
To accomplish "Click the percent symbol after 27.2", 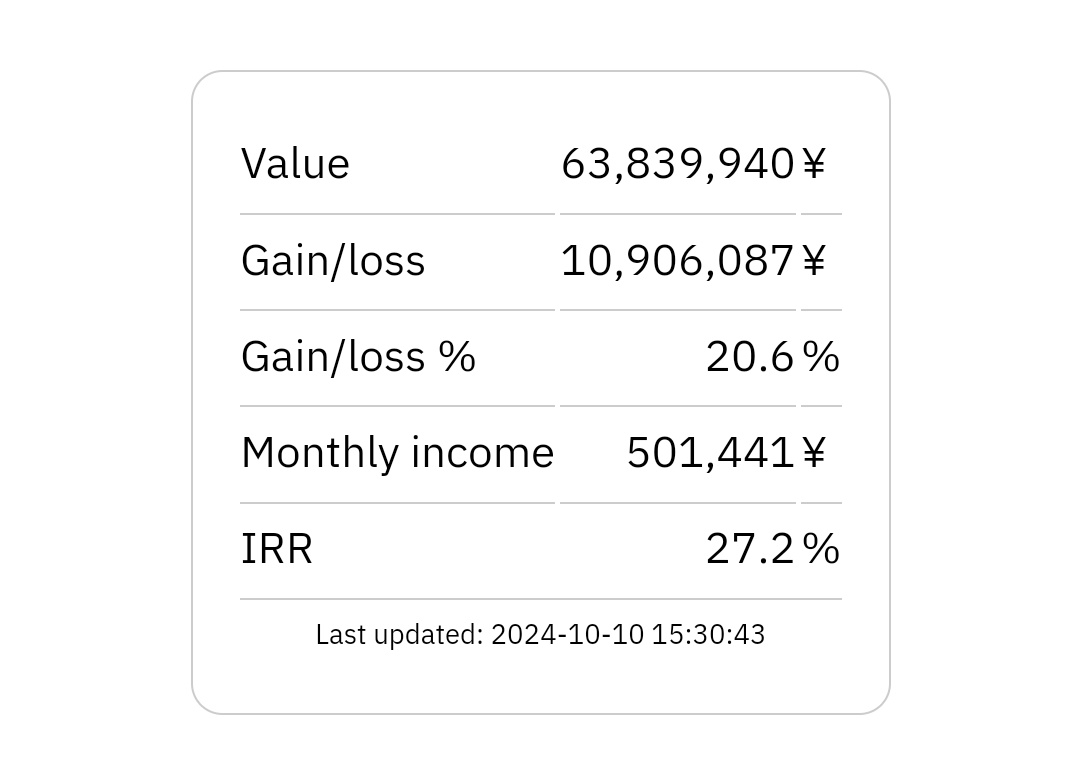I will [x=820, y=549].
